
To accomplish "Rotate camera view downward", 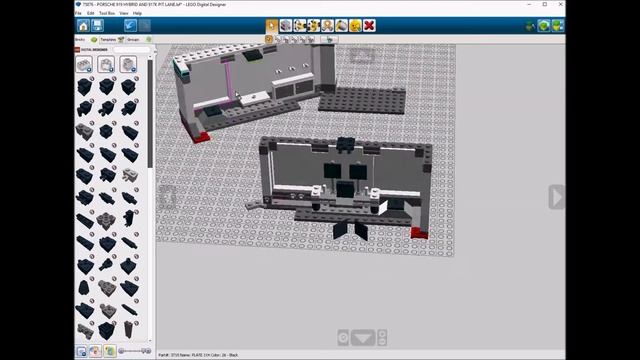I will coord(363,338).
